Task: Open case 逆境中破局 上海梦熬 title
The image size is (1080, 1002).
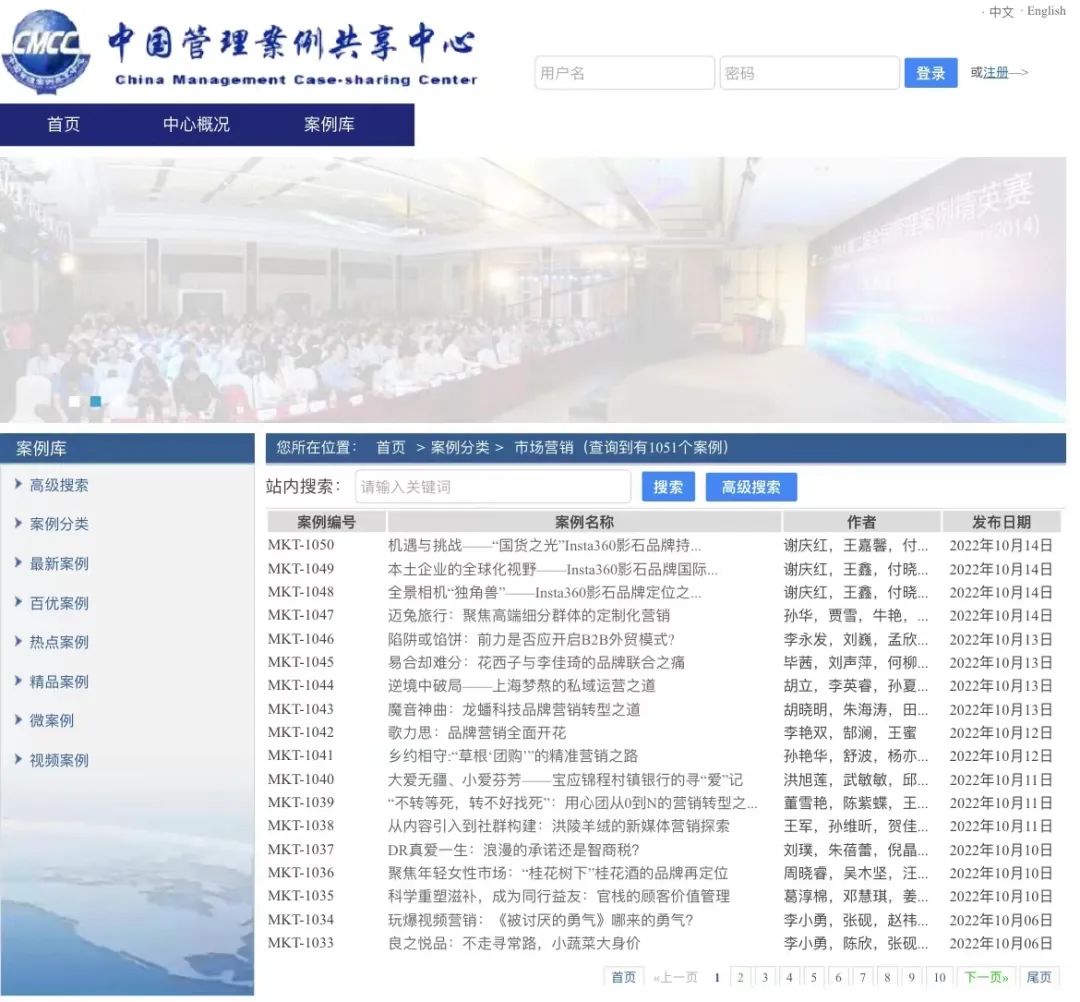Action: click(521, 686)
